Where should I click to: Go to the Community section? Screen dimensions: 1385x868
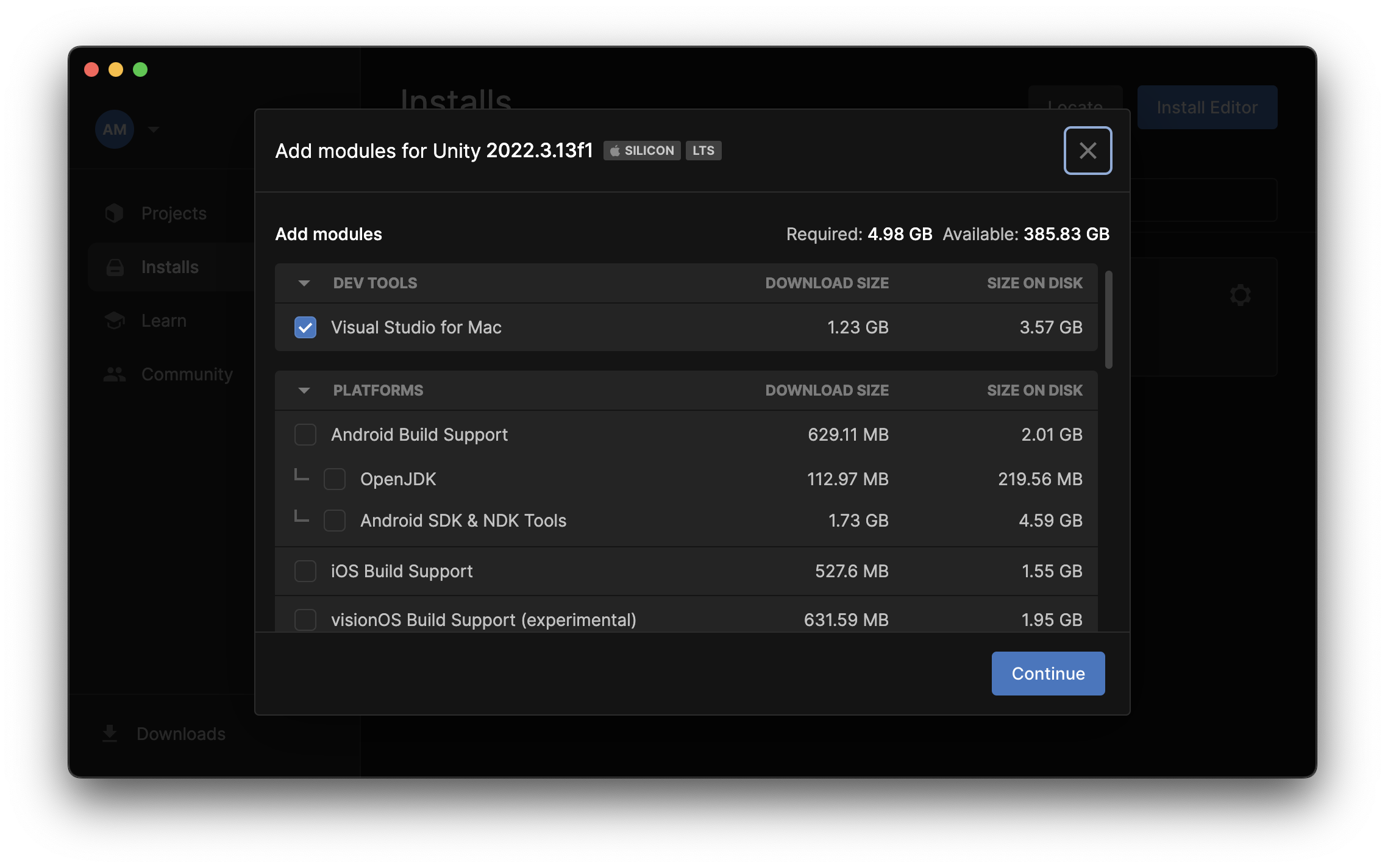187,374
